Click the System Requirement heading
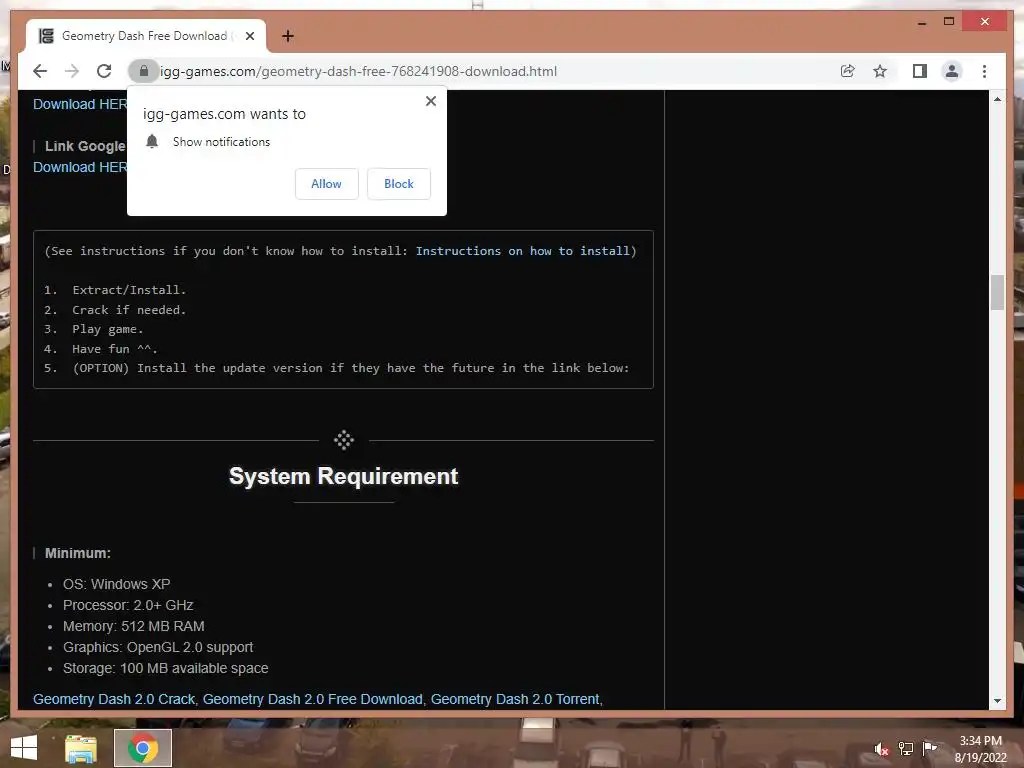 coord(344,476)
